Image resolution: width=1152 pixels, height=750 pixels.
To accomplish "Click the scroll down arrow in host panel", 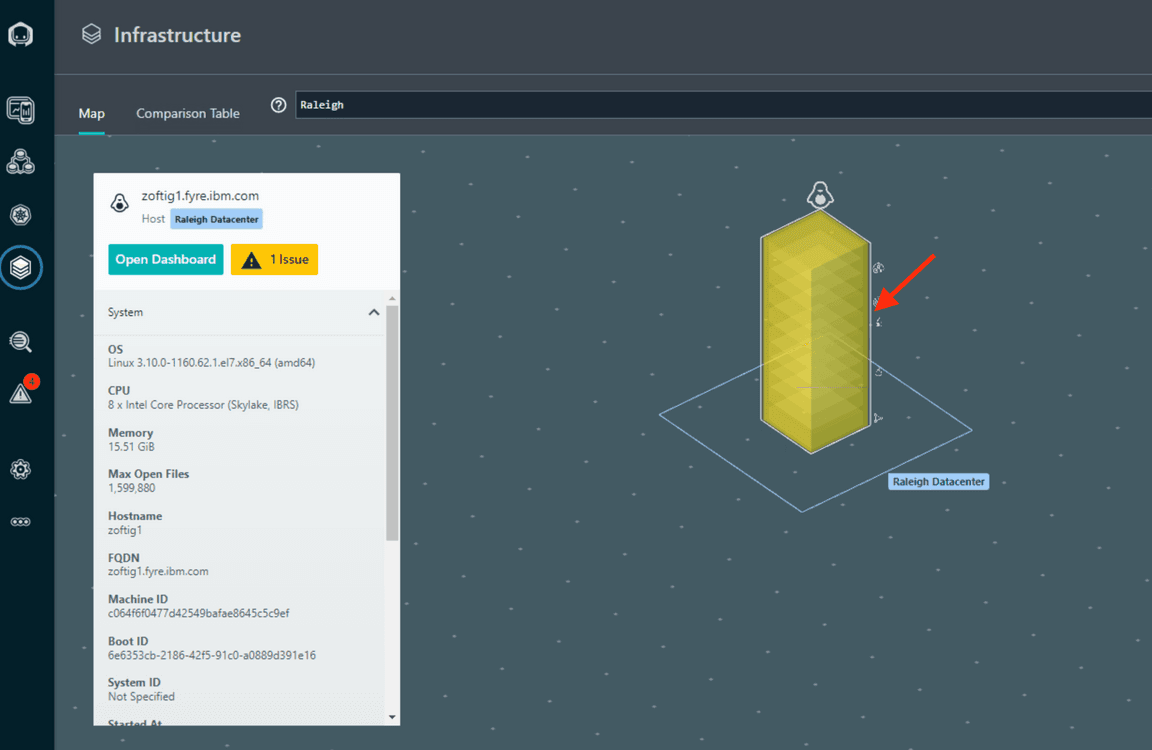I will click(392, 717).
